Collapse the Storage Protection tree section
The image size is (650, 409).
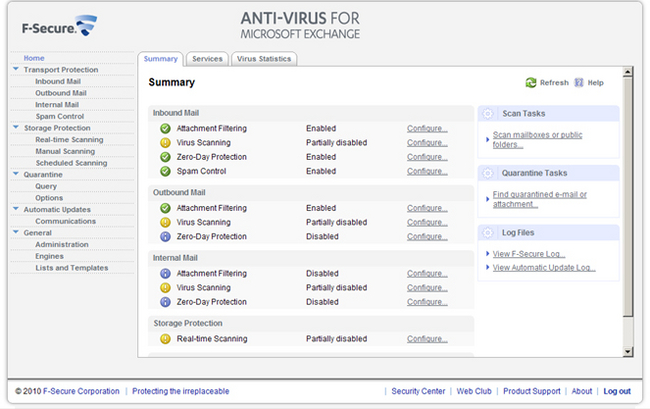pyautogui.click(x=16, y=127)
